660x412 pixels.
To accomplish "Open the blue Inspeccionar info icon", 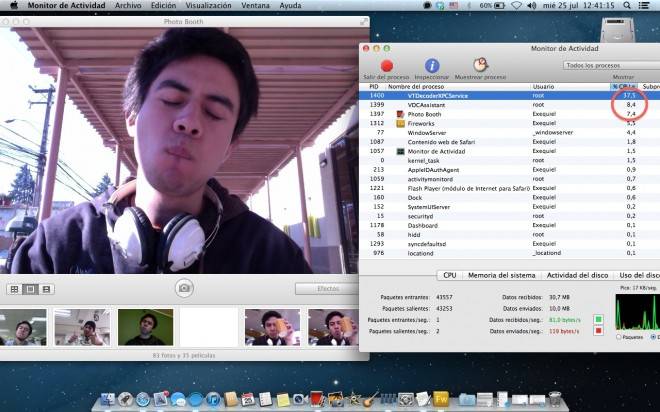I will (432, 66).
